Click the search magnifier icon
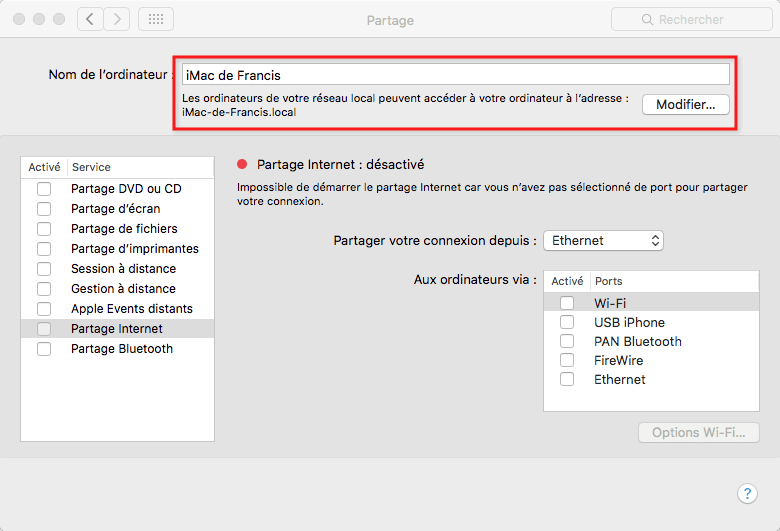The width and height of the screenshot is (780, 531). [x=647, y=19]
